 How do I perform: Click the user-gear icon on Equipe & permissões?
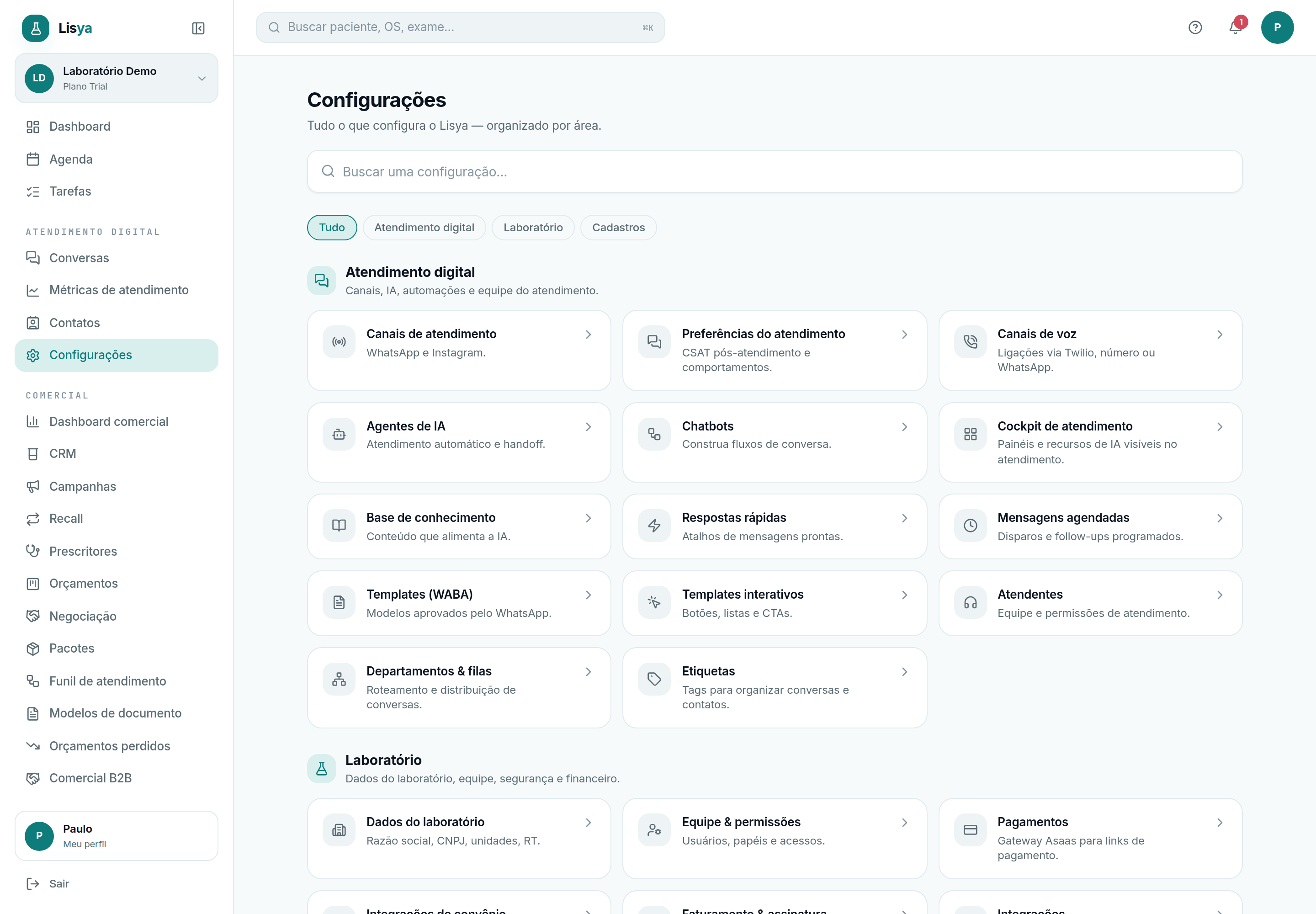(654, 830)
